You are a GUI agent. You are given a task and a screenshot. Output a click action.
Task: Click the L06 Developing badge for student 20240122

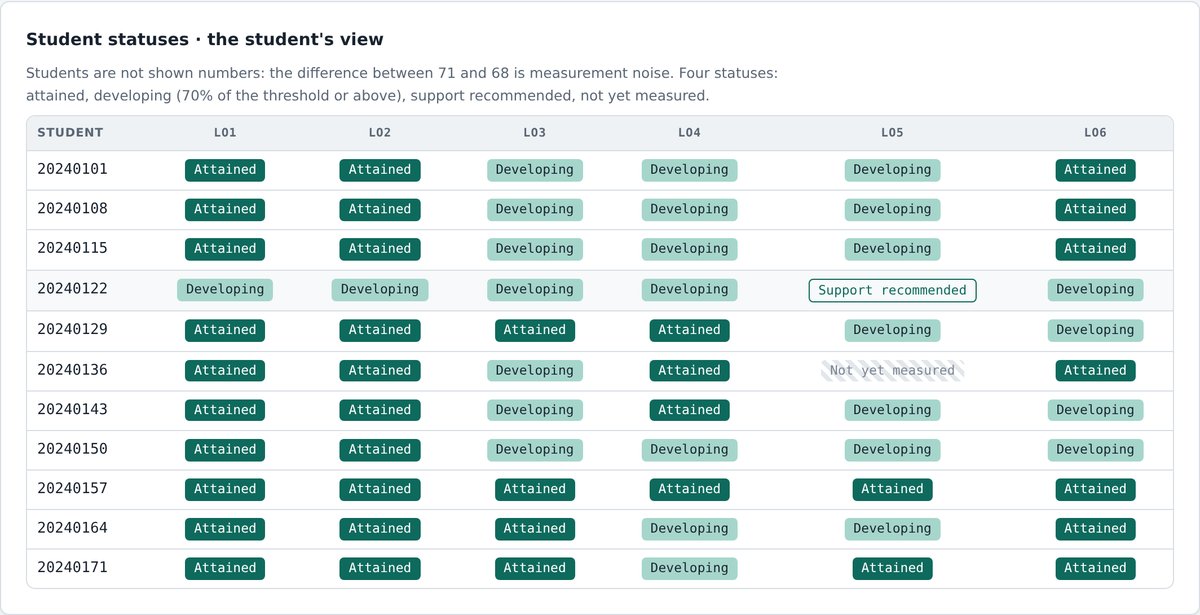point(1095,290)
